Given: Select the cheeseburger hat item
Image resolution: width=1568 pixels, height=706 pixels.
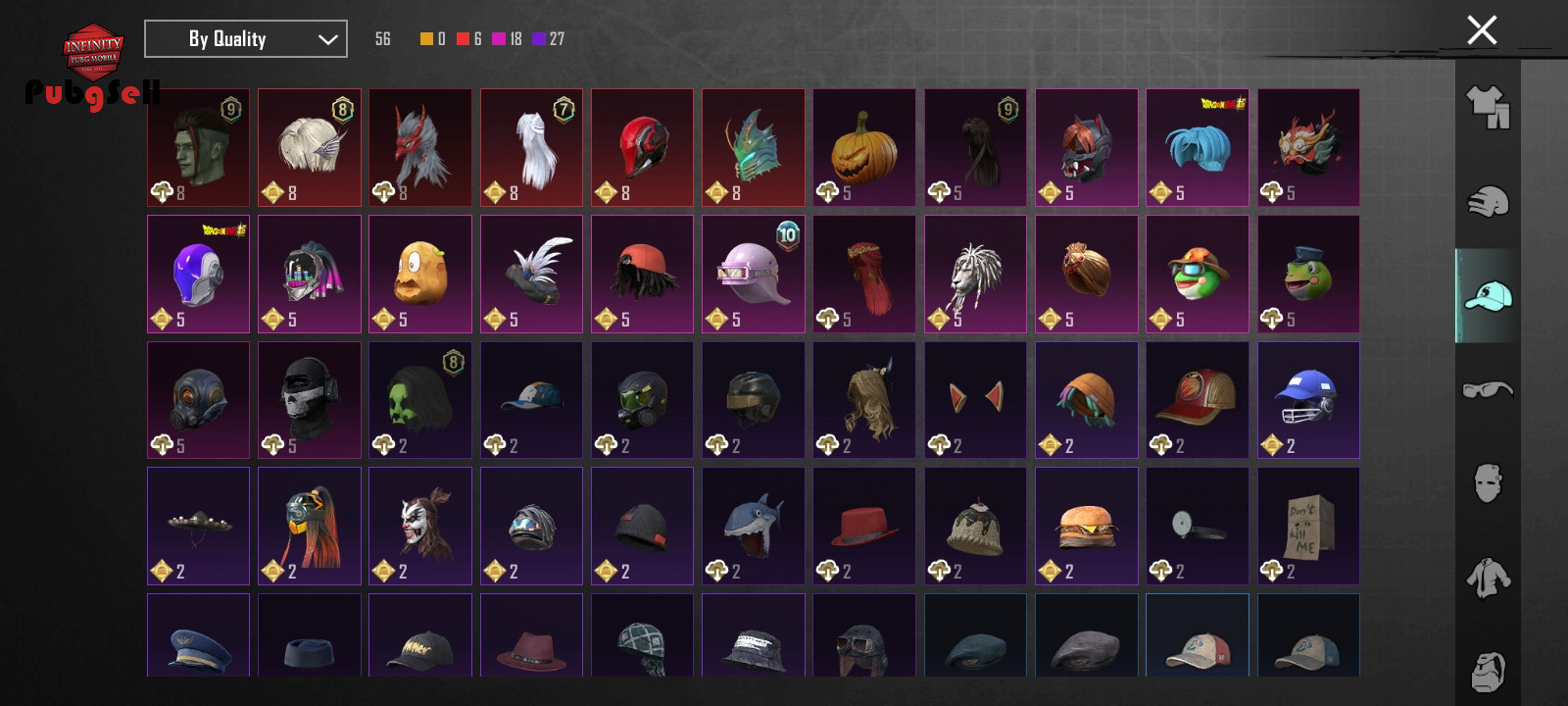Looking at the screenshot, I should coord(1087,527).
